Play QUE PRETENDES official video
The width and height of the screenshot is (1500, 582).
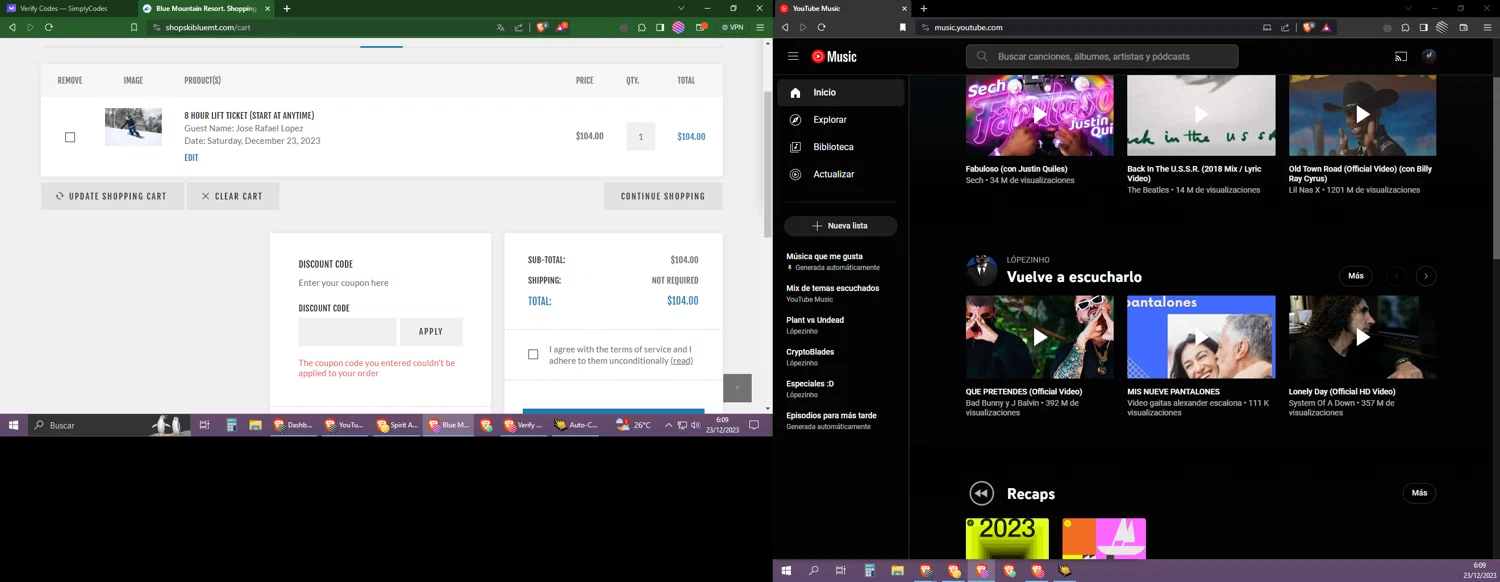tap(1039, 337)
